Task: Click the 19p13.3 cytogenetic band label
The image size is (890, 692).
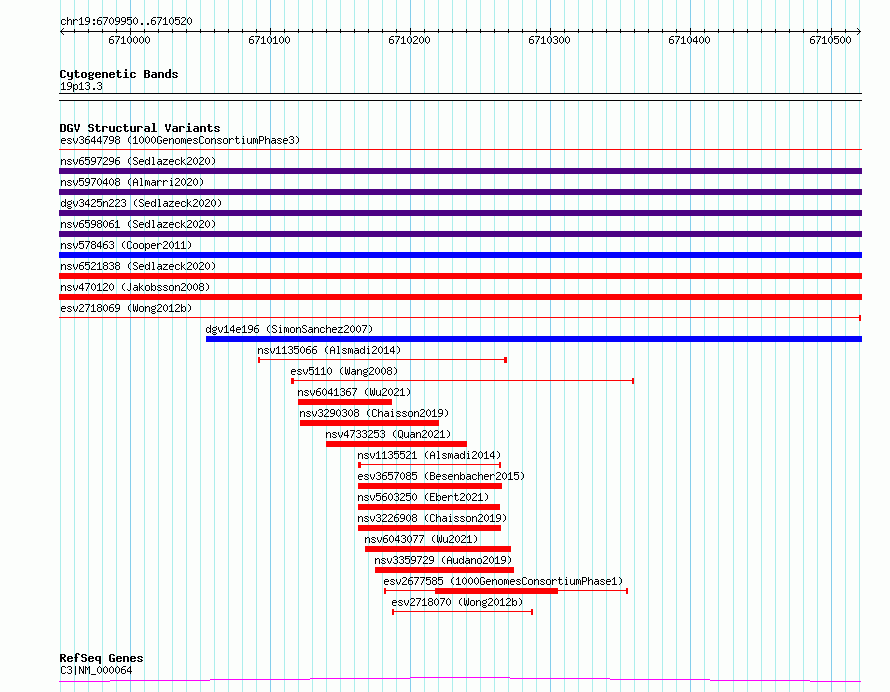Action: coord(81,86)
